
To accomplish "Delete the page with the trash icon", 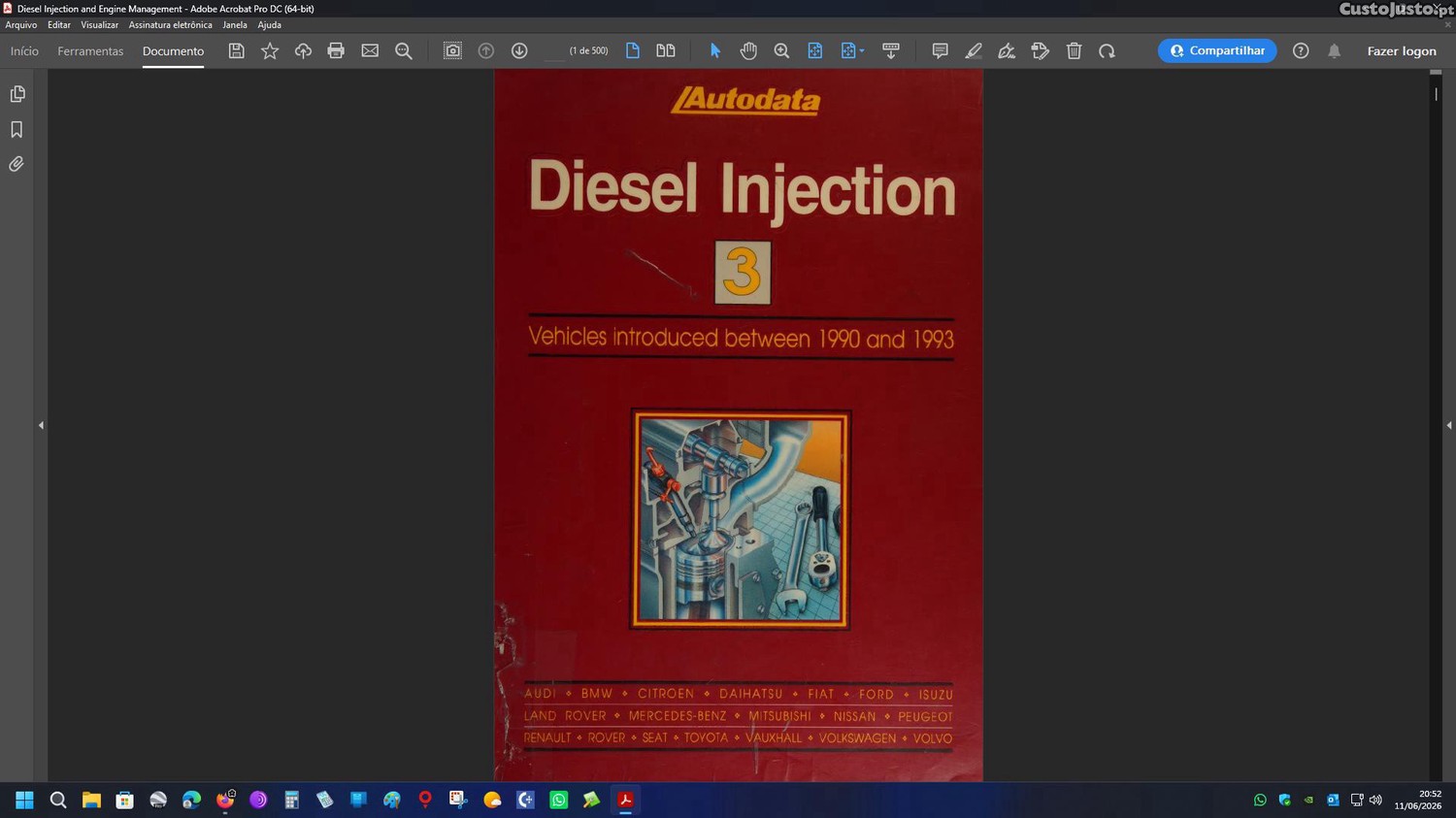I will point(1074,50).
